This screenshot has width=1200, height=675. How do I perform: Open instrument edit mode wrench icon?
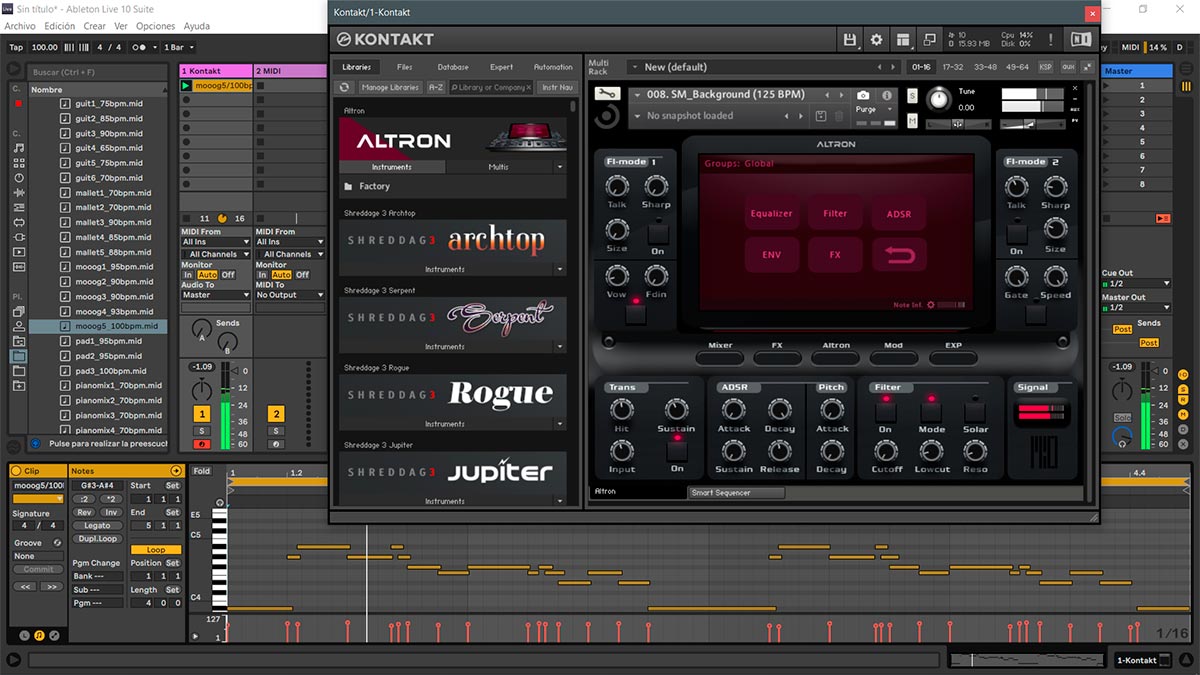coord(607,94)
